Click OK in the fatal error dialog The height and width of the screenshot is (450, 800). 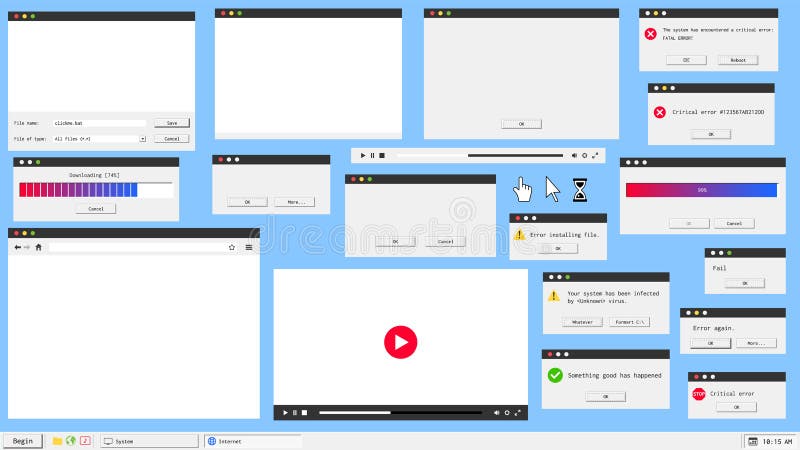coord(686,60)
